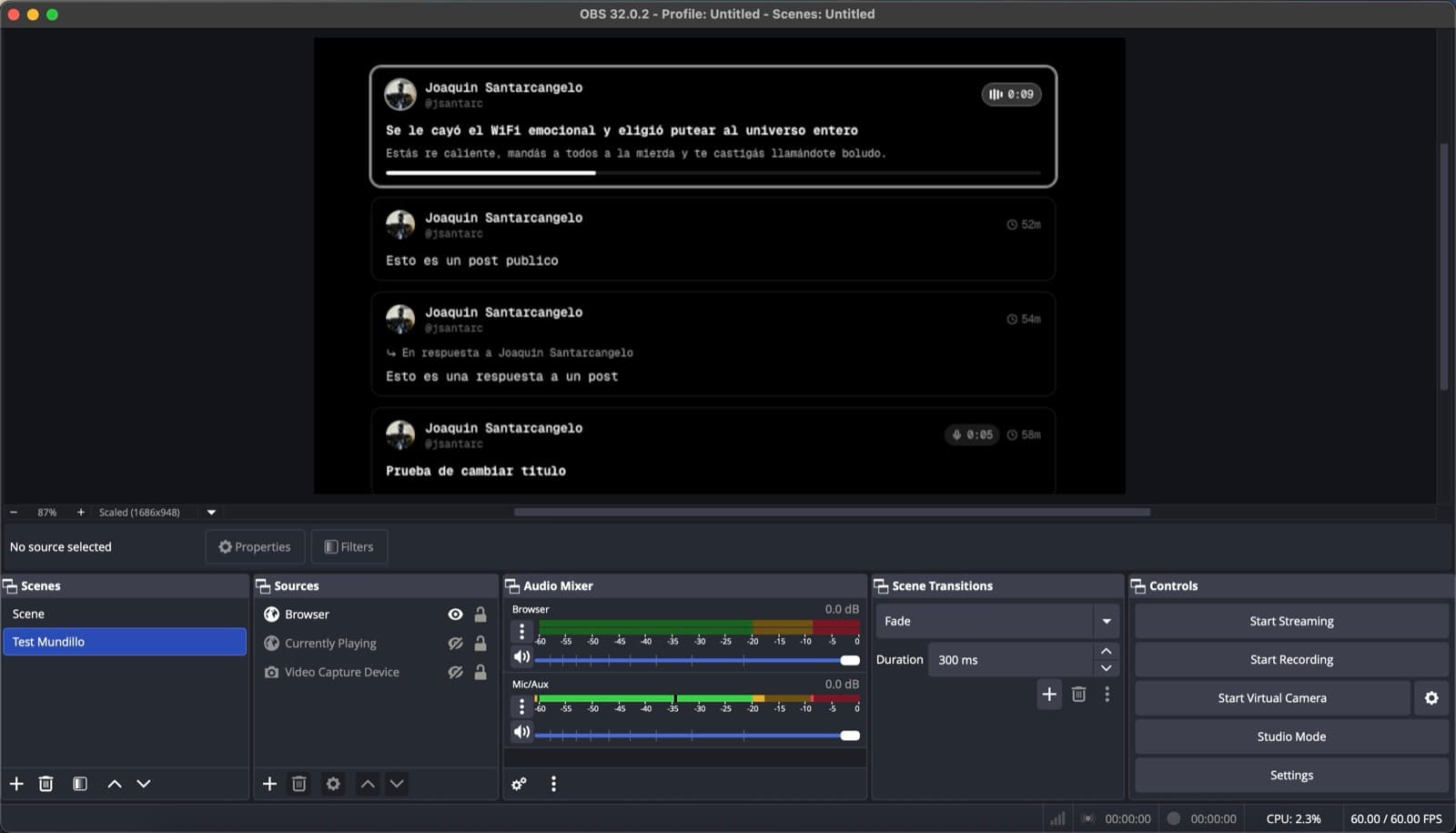Move the scene up in the Scenes list
Image resolution: width=1456 pixels, height=833 pixels.
(115, 784)
